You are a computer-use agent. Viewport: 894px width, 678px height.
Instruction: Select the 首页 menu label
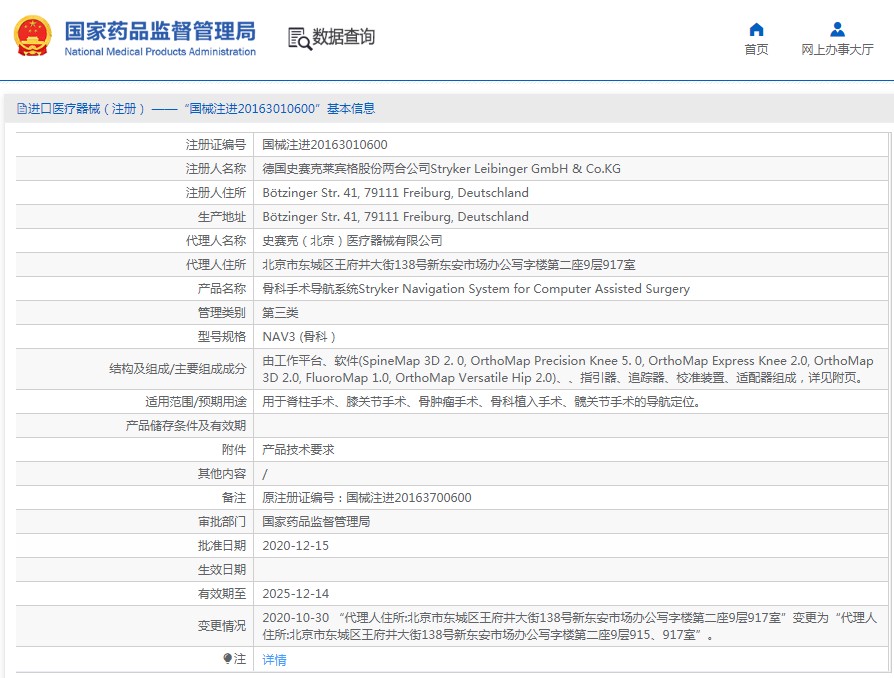point(756,50)
